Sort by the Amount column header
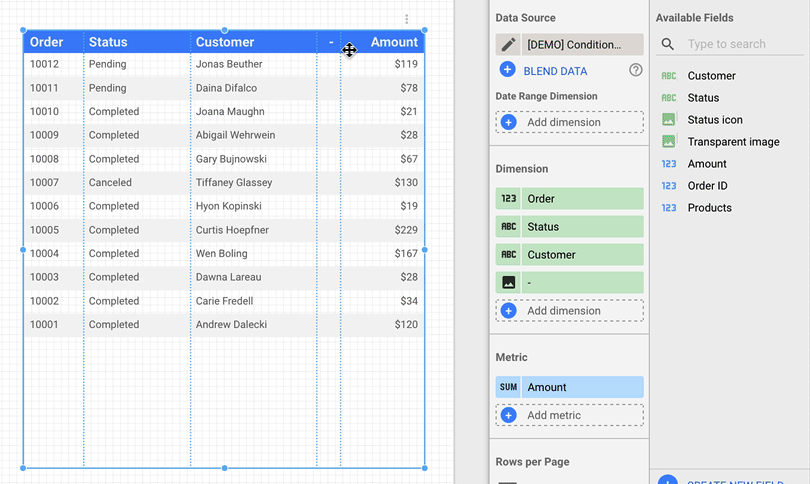This screenshot has height=484, width=810. (394, 42)
